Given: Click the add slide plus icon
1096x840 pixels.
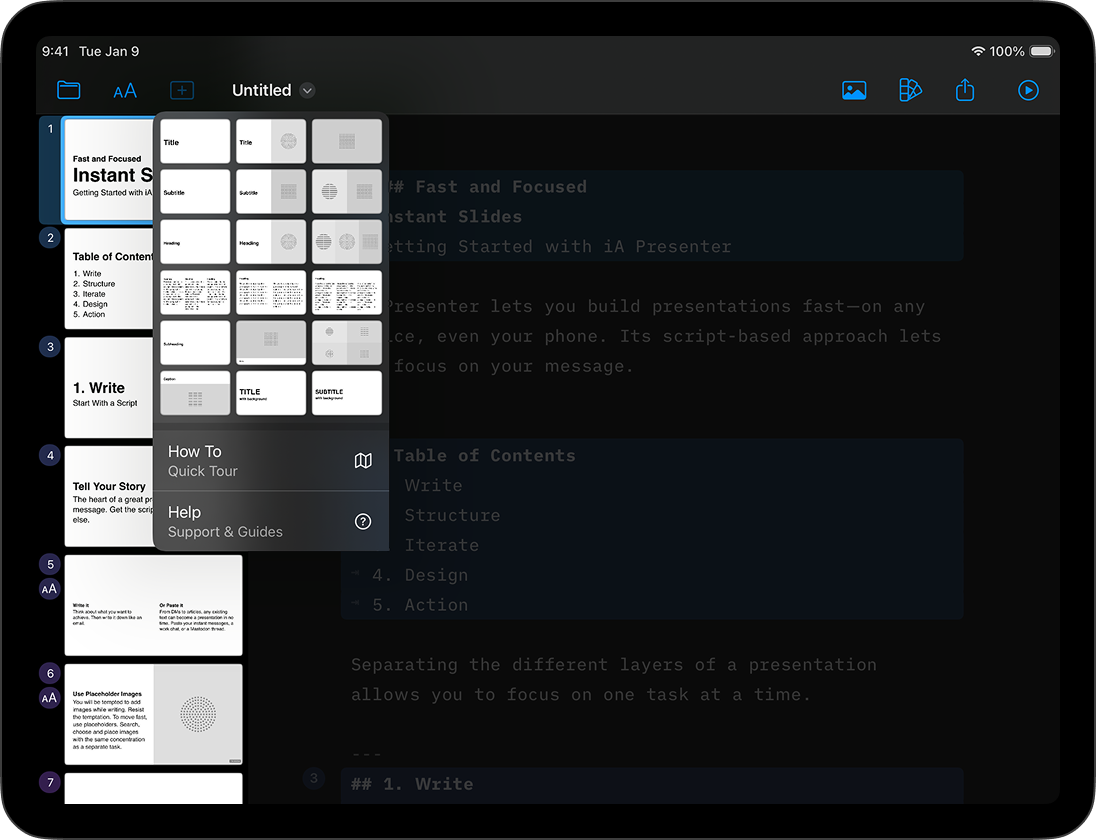Looking at the screenshot, I should 182,90.
